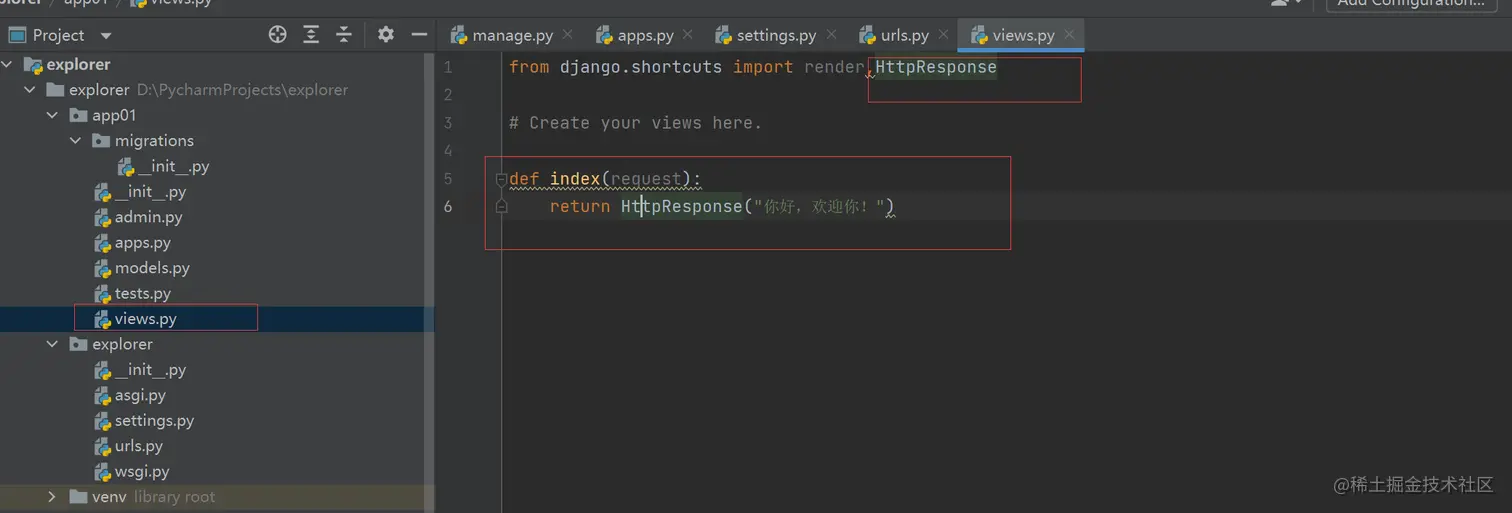Screen dimensions: 1512x513
Task: Collapse the app01 folder
Action: point(53,115)
